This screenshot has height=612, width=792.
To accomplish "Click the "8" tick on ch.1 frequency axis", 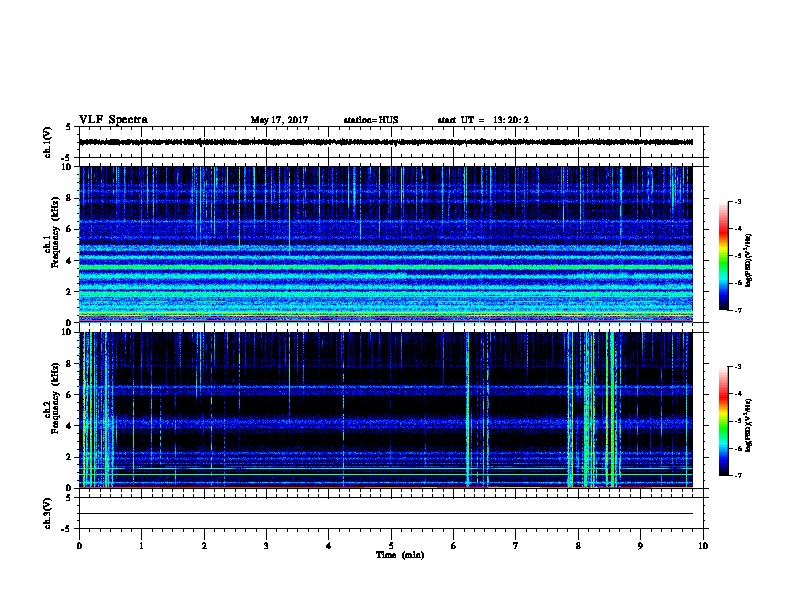I will [x=69, y=198].
